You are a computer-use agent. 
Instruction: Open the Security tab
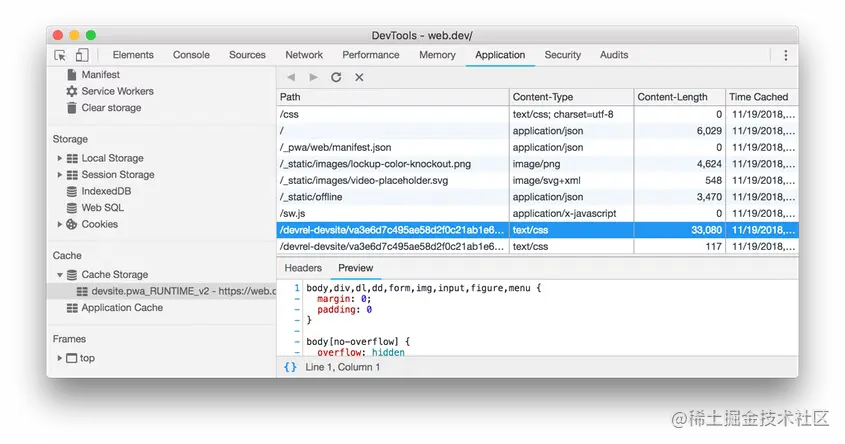[x=563, y=55]
